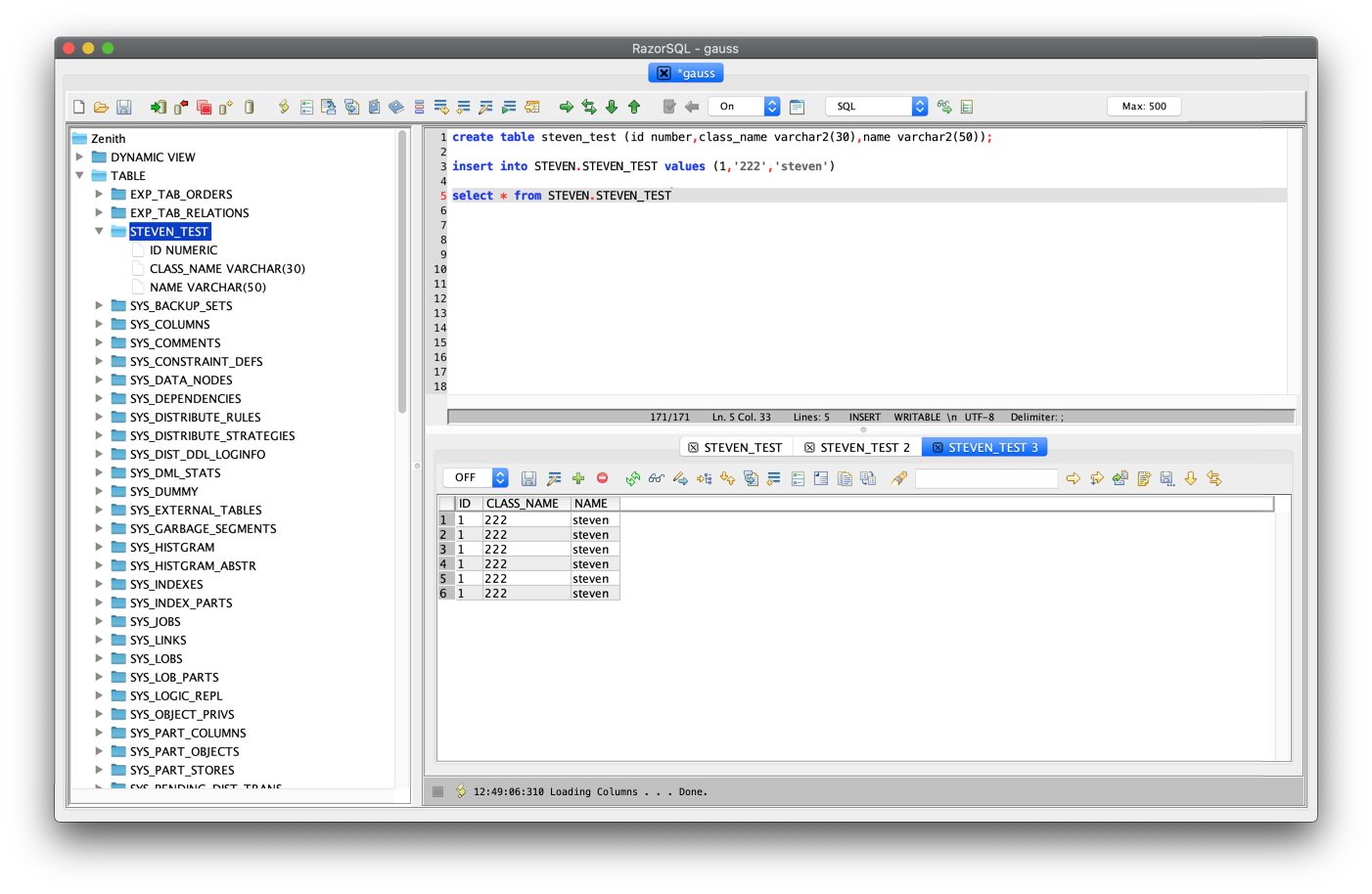1372x894 pixels.
Task: Collapse the STEVEN_TEST table node
Action: pos(99,231)
